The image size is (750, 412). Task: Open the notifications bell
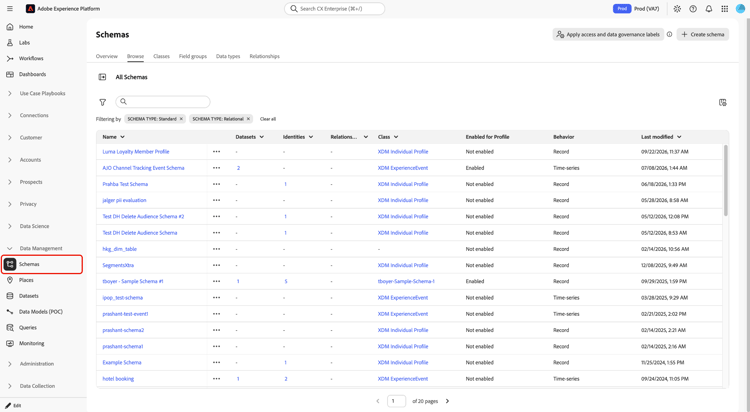(709, 9)
